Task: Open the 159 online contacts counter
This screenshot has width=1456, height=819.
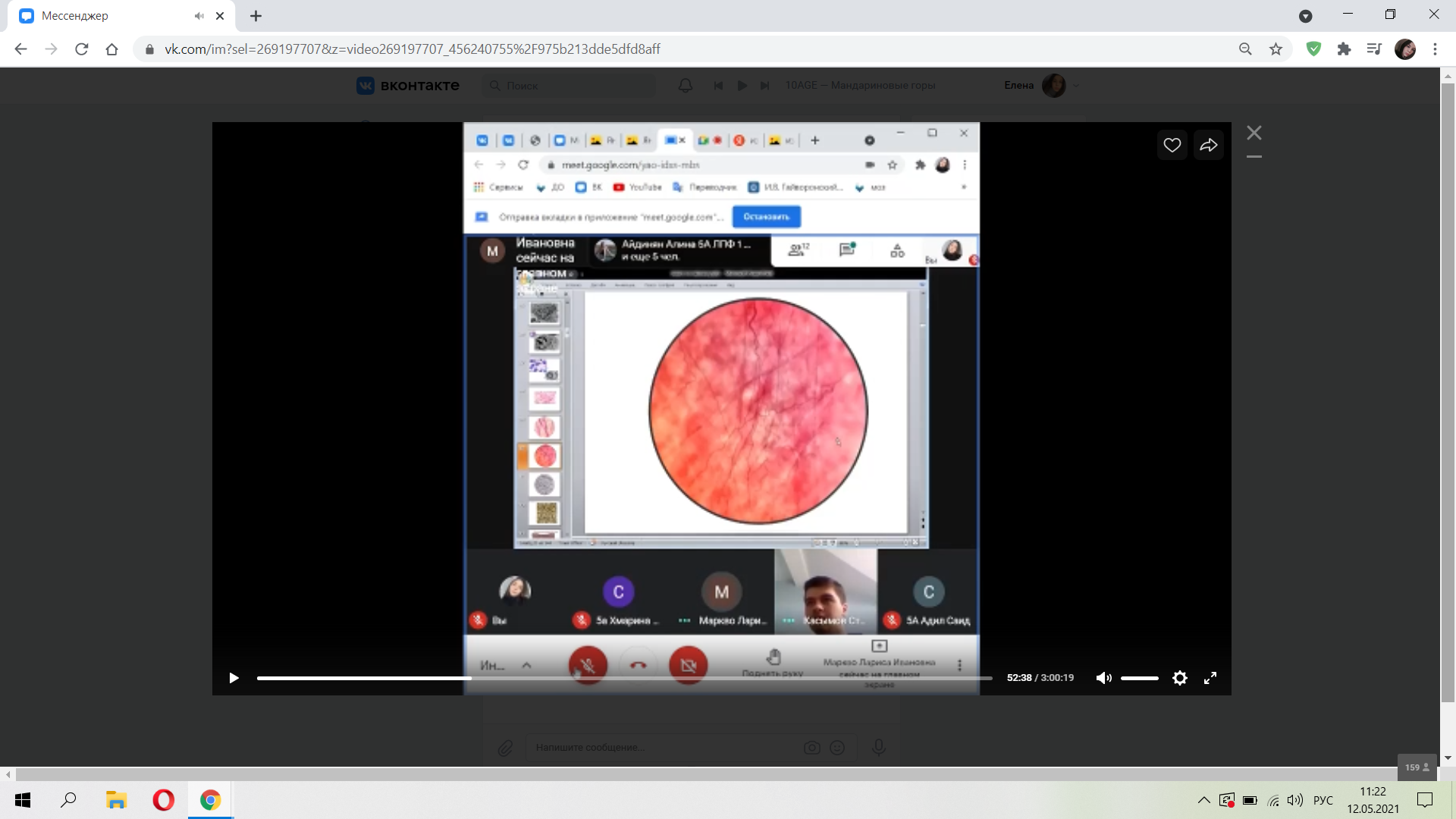Action: coord(1417,767)
